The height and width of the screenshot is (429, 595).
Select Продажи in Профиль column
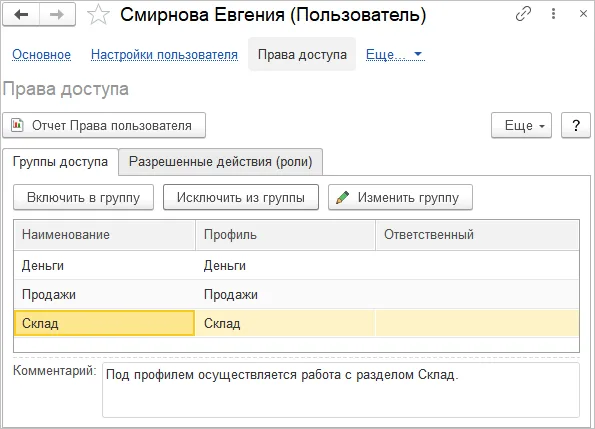285,294
